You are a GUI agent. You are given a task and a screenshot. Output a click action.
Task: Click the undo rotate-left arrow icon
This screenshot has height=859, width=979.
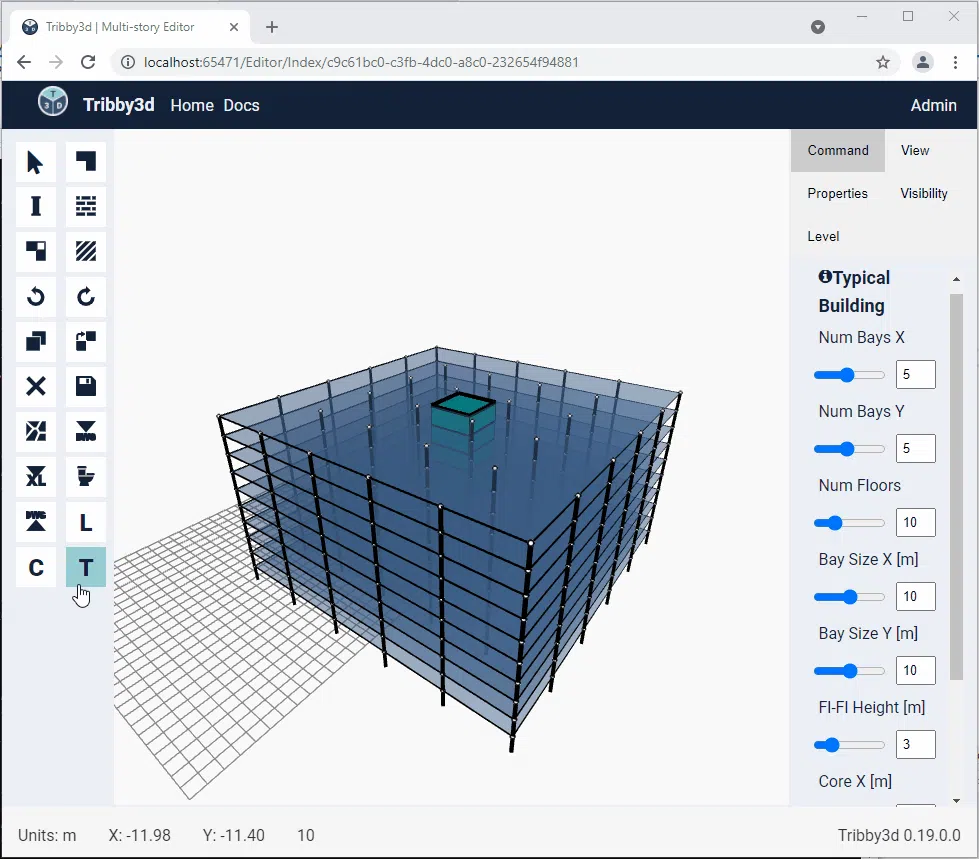tap(36, 297)
